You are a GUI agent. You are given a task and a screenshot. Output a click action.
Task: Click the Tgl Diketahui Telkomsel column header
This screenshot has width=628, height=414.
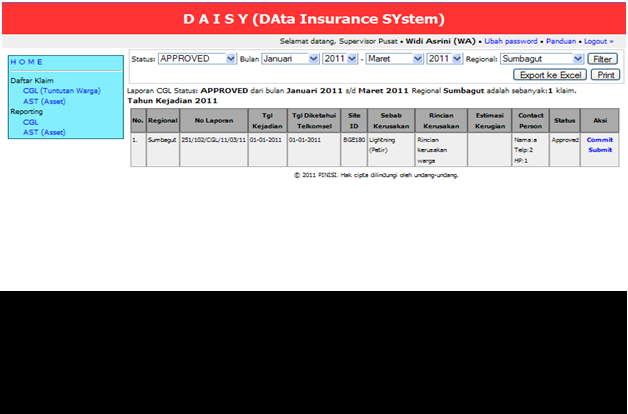point(314,121)
